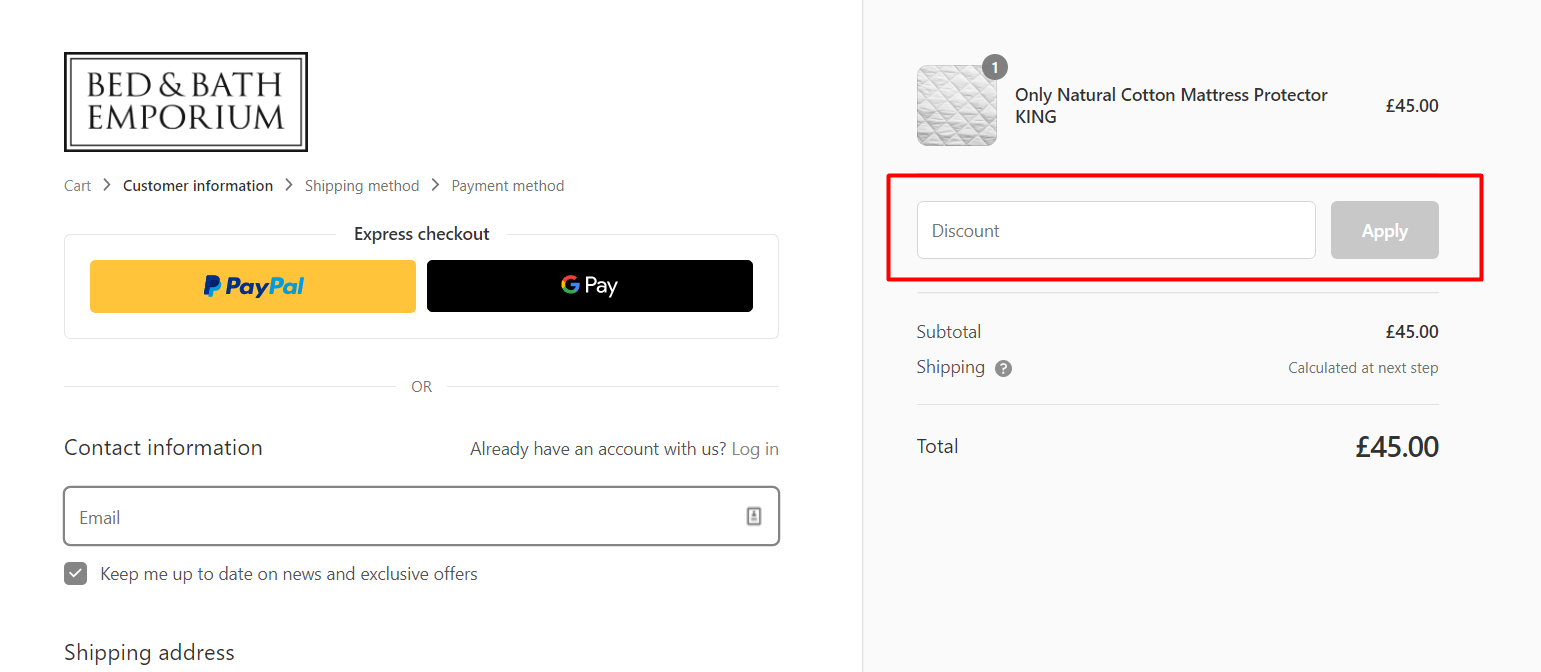Pay with Google Pay button

coord(590,286)
